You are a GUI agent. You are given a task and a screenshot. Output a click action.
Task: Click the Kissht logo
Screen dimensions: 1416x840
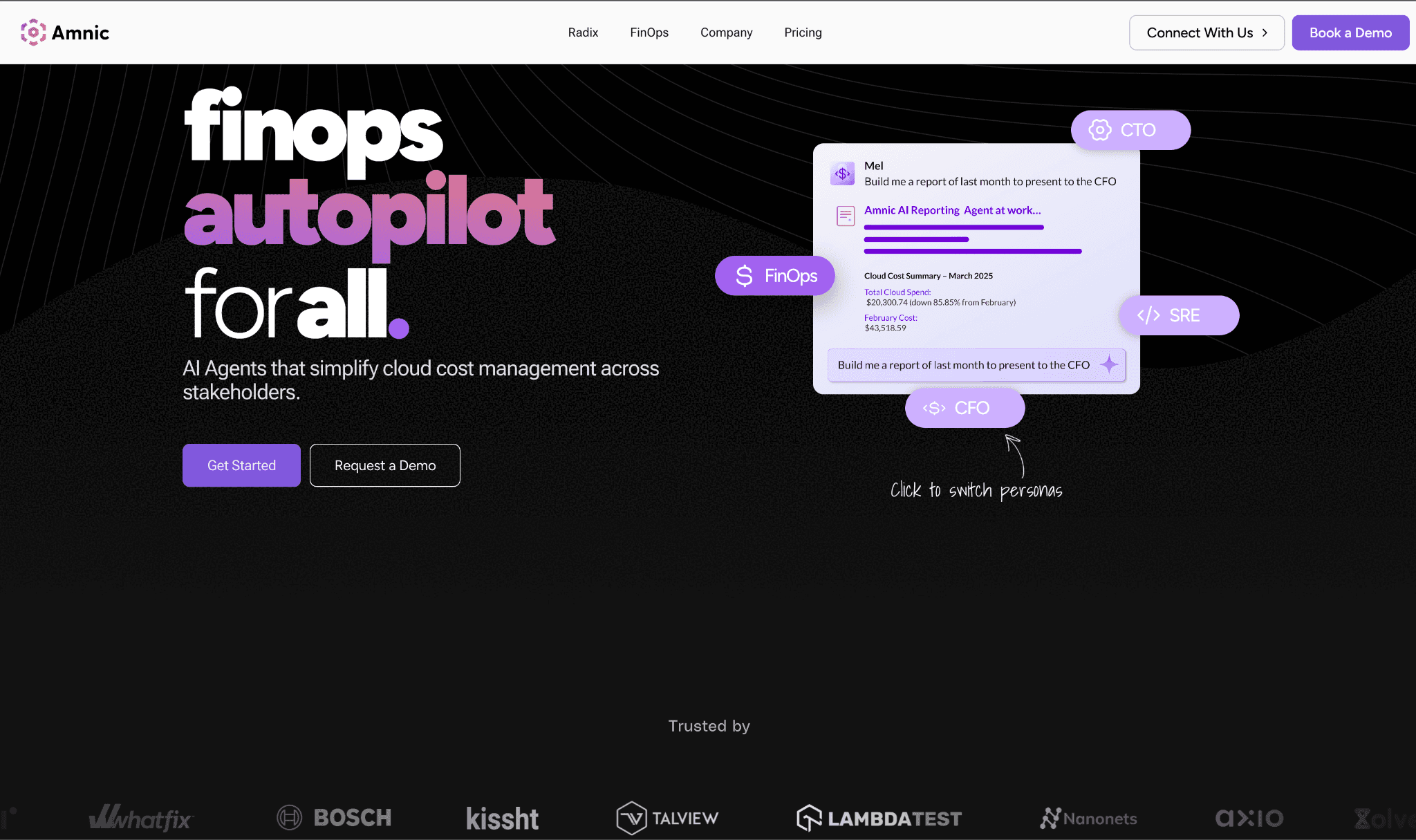pos(502,819)
